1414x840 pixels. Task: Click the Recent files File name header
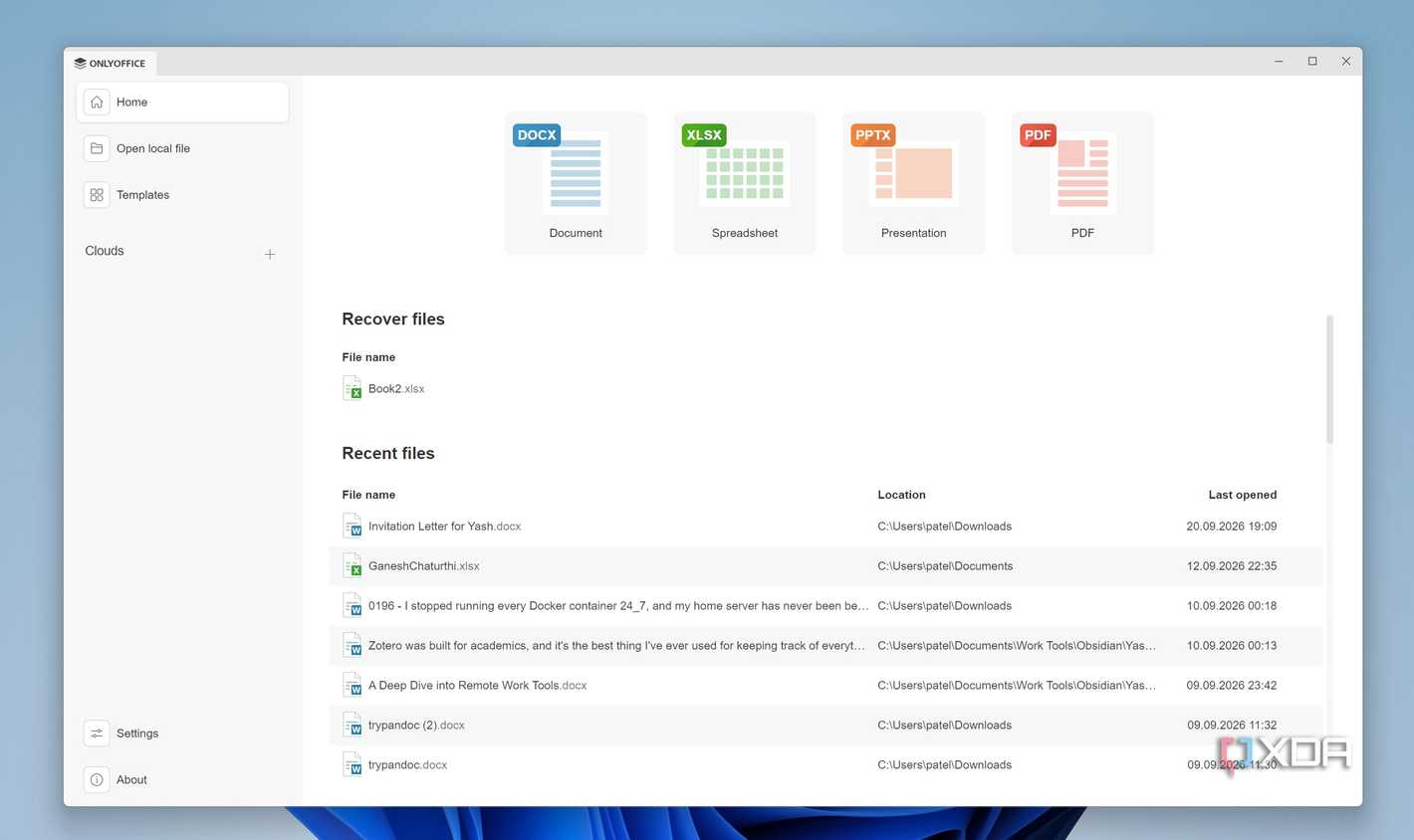[x=368, y=495]
